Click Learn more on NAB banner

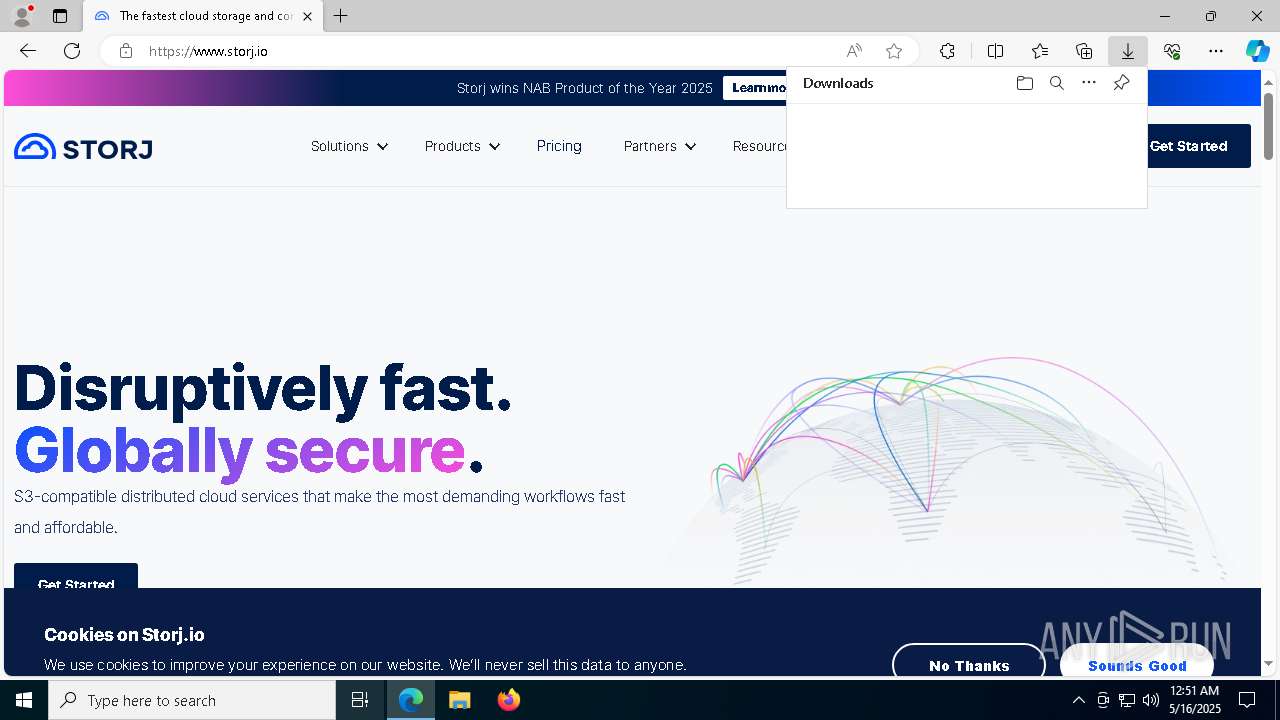pyautogui.click(x=756, y=88)
